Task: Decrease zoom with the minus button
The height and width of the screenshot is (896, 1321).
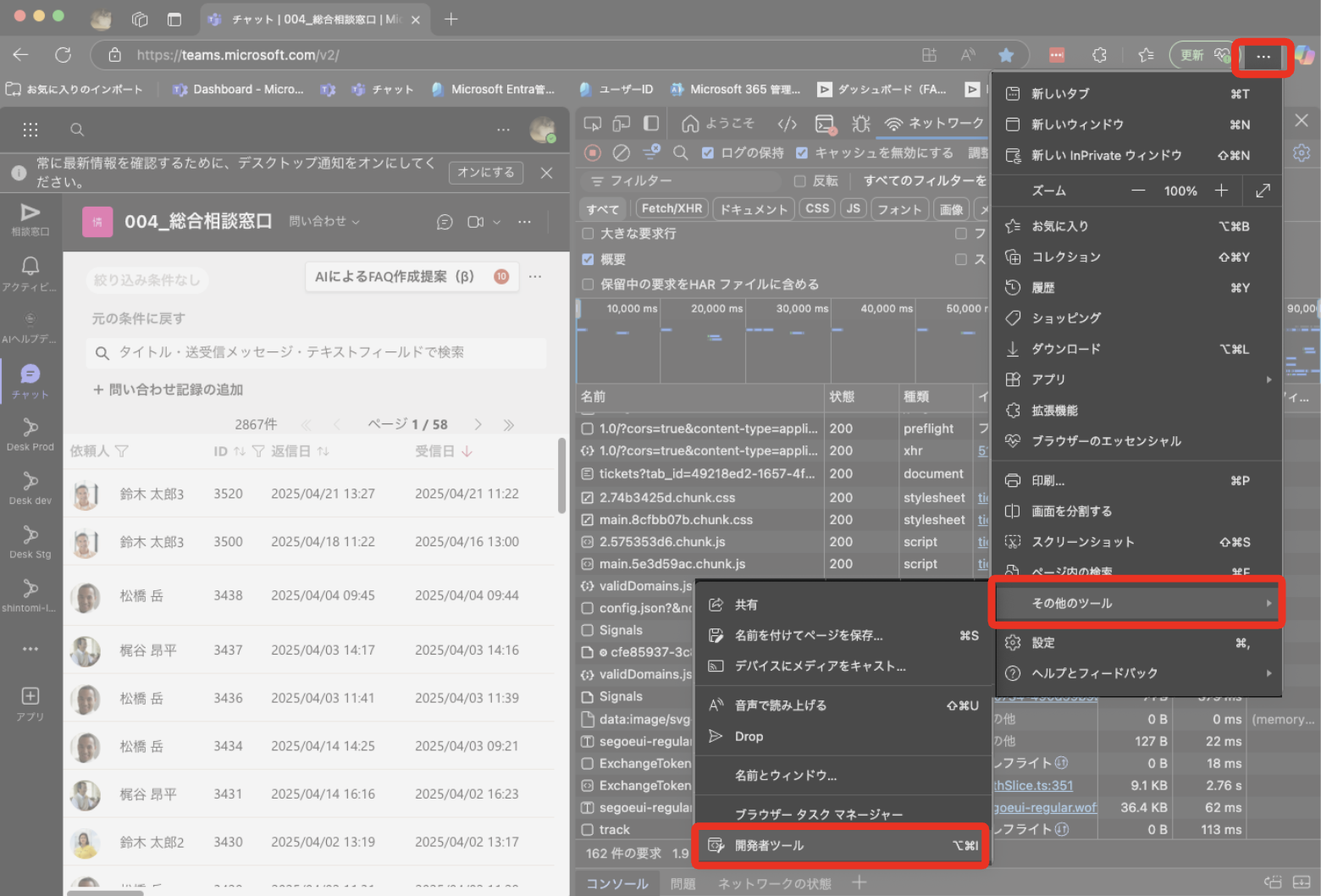Action: tap(1138, 191)
